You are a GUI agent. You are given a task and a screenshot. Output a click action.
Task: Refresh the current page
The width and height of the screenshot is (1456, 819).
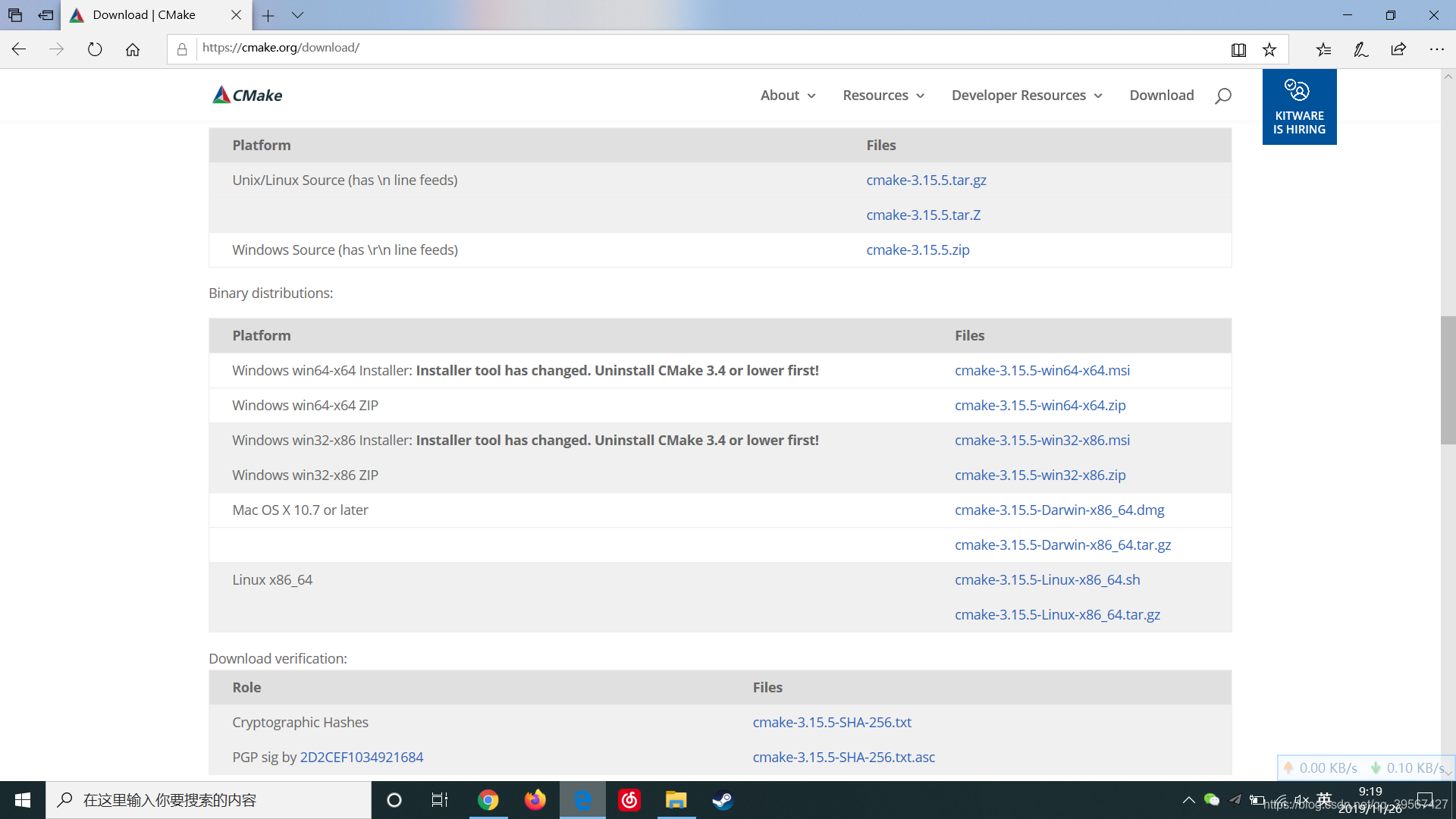(94, 48)
